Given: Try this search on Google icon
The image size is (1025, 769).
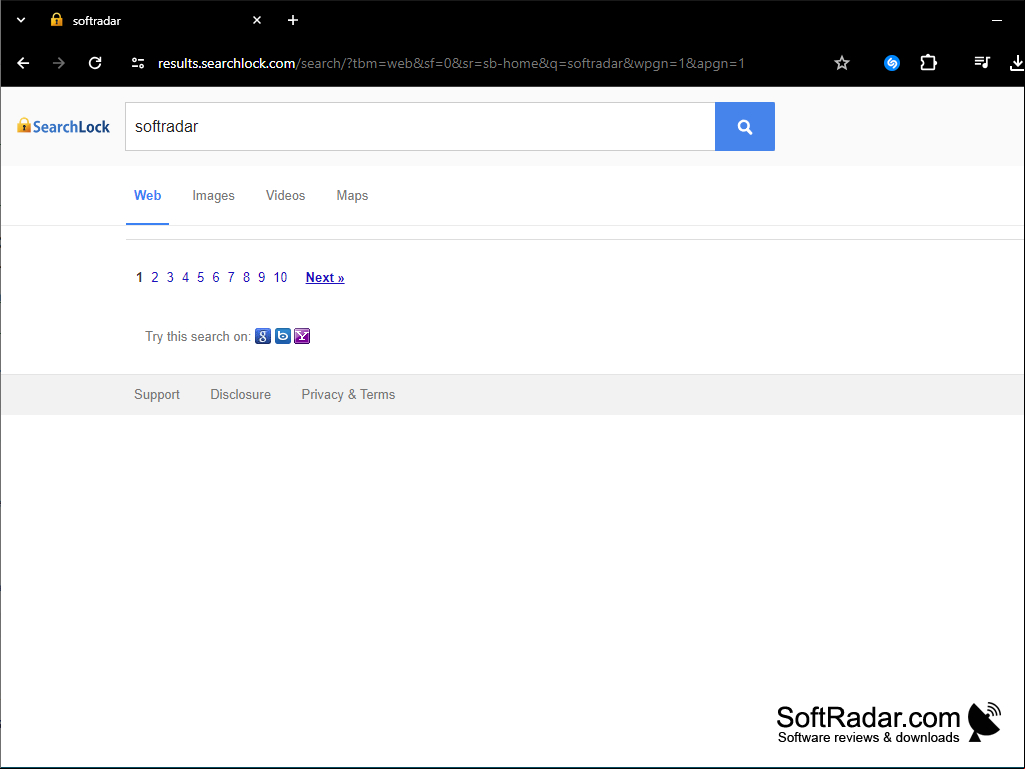Looking at the screenshot, I should 263,336.
